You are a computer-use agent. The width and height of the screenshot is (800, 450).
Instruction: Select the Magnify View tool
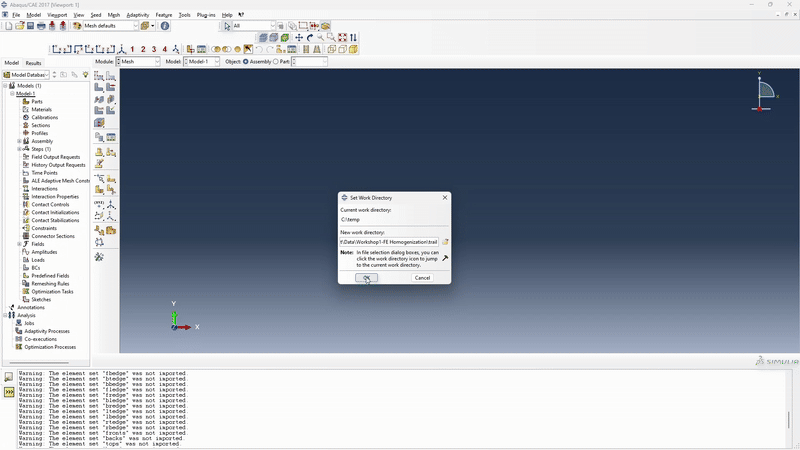click(x=320, y=37)
